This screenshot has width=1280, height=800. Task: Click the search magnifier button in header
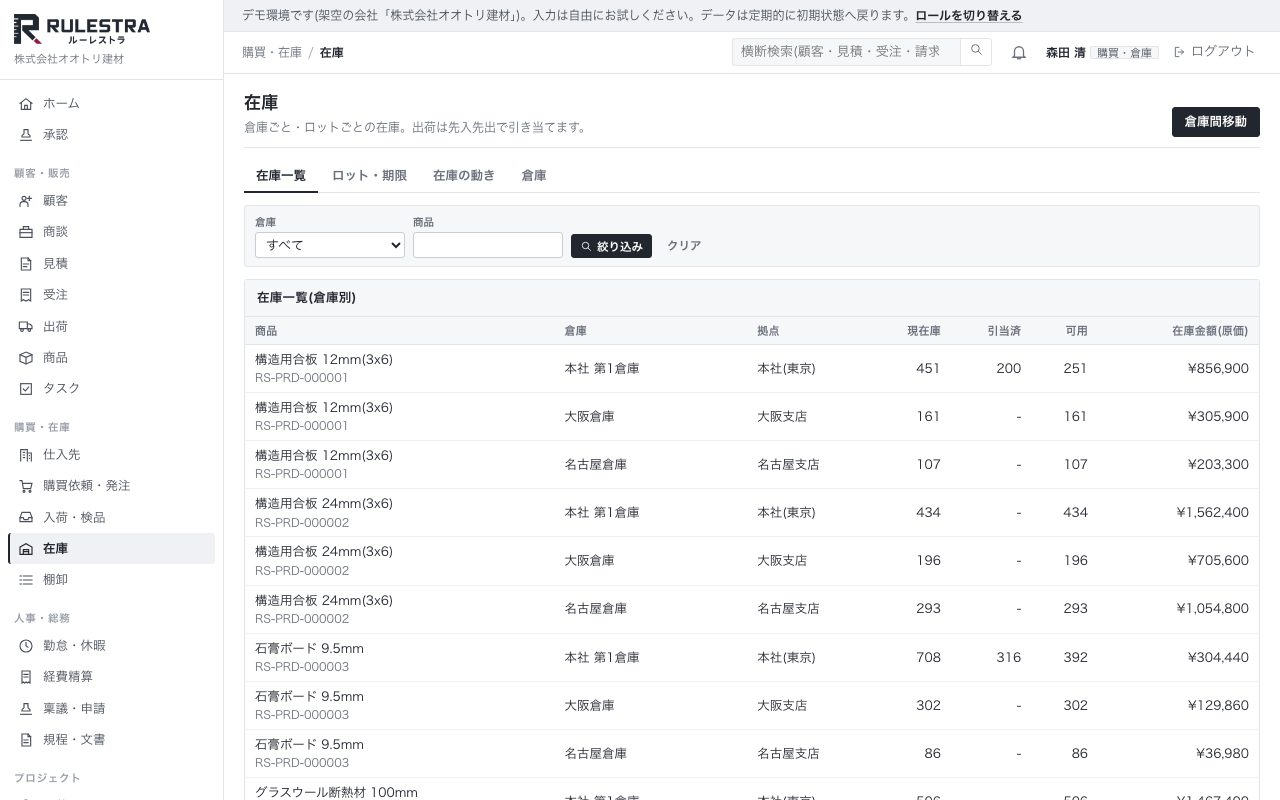click(976, 51)
